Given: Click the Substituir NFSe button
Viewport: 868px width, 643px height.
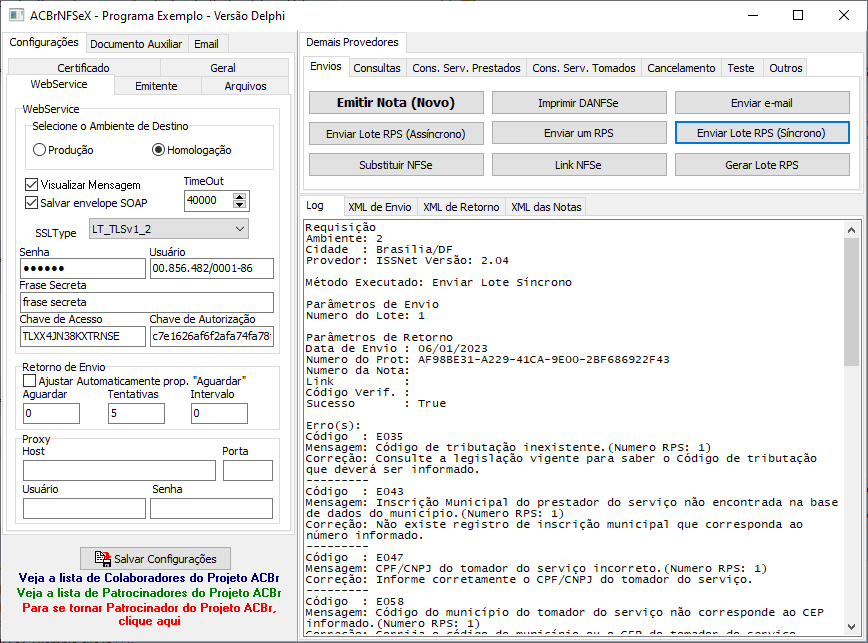Looking at the screenshot, I should [x=396, y=165].
